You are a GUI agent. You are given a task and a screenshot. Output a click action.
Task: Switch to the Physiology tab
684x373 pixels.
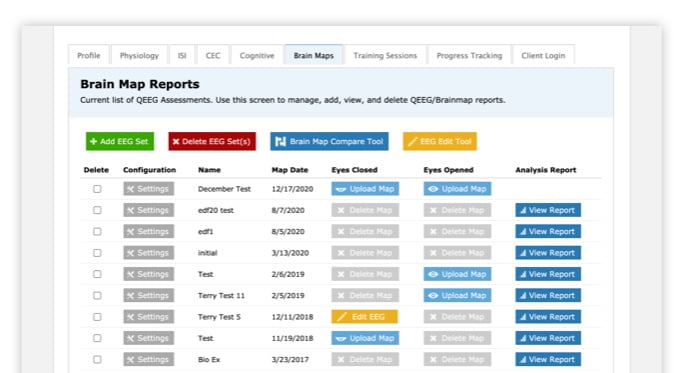pos(139,56)
